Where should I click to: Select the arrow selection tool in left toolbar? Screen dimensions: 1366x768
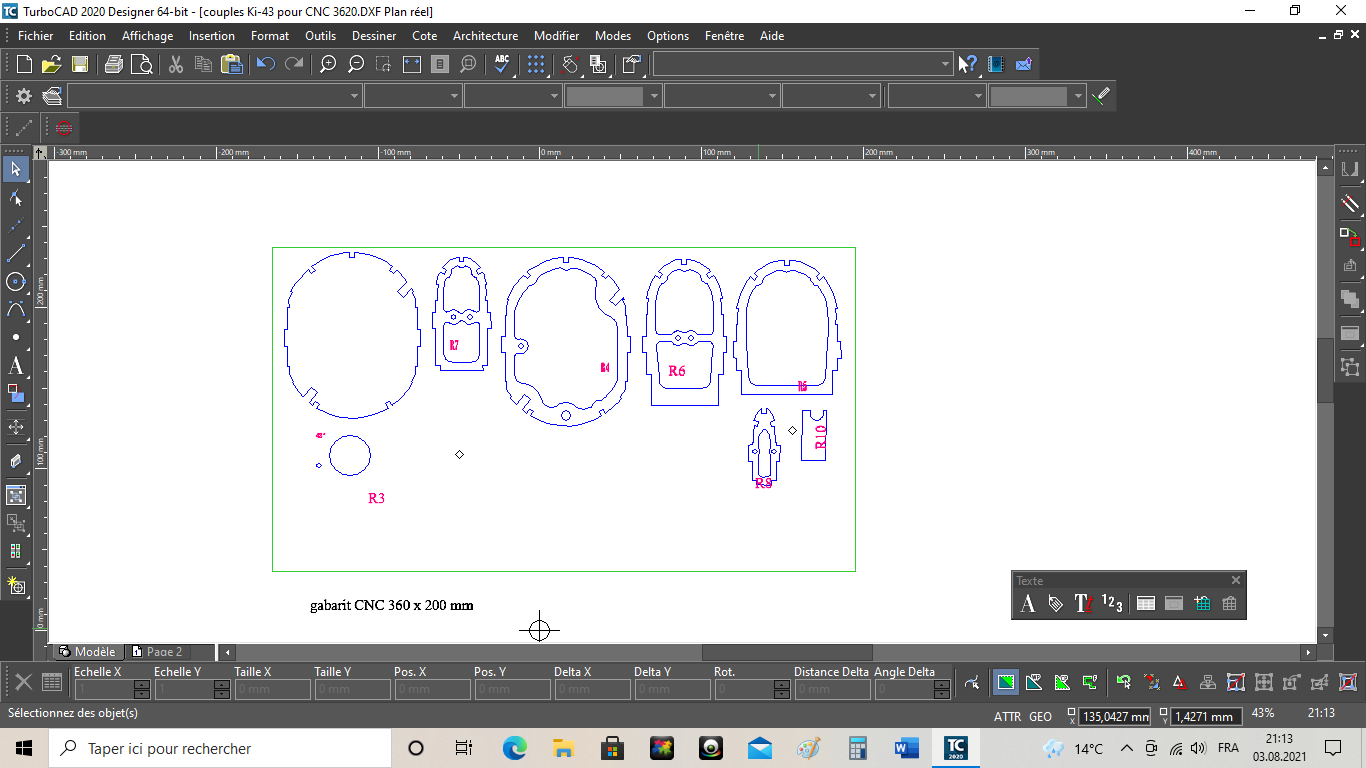point(16,168)
